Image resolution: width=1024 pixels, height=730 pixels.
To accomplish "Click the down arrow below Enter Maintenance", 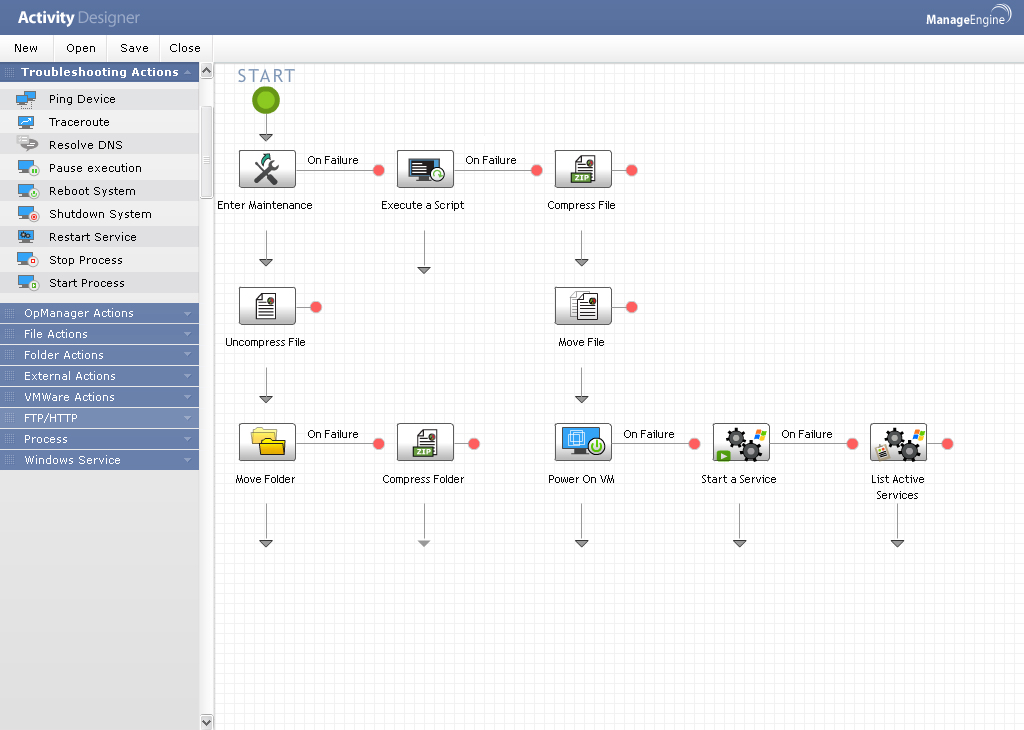I will (266, 248).
